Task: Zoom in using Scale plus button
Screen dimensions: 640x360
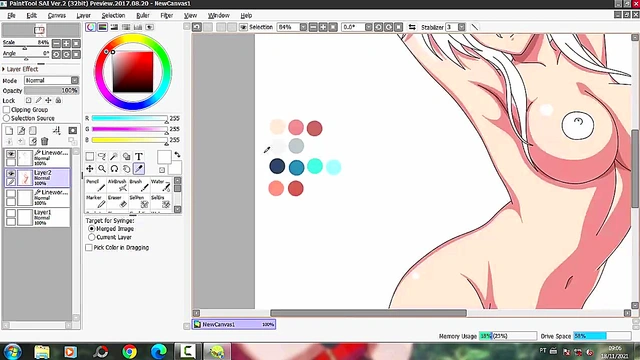Action: (66, 43)
